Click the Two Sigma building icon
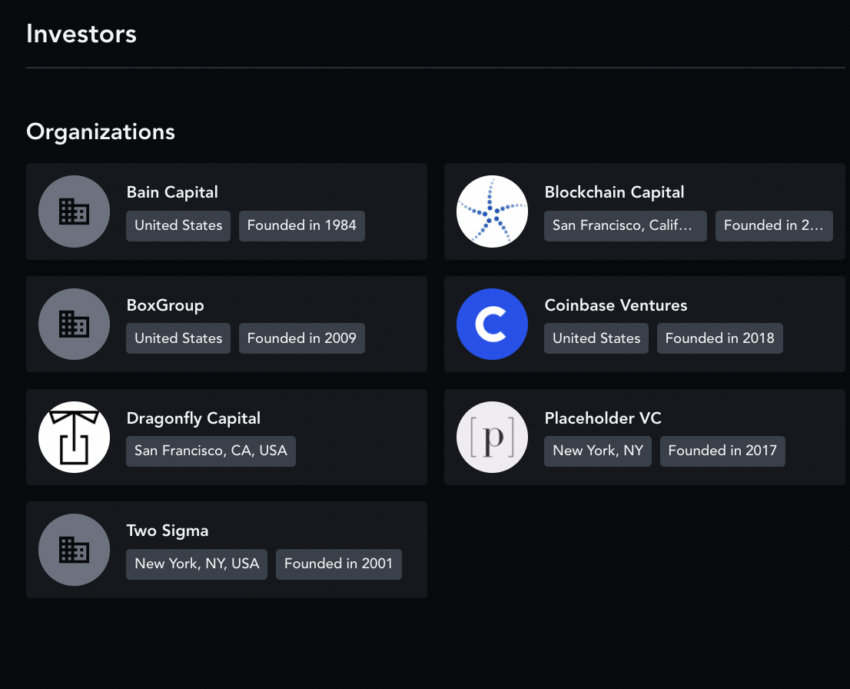The width and height of the screenshot is (850, 689). coord(74,550)
